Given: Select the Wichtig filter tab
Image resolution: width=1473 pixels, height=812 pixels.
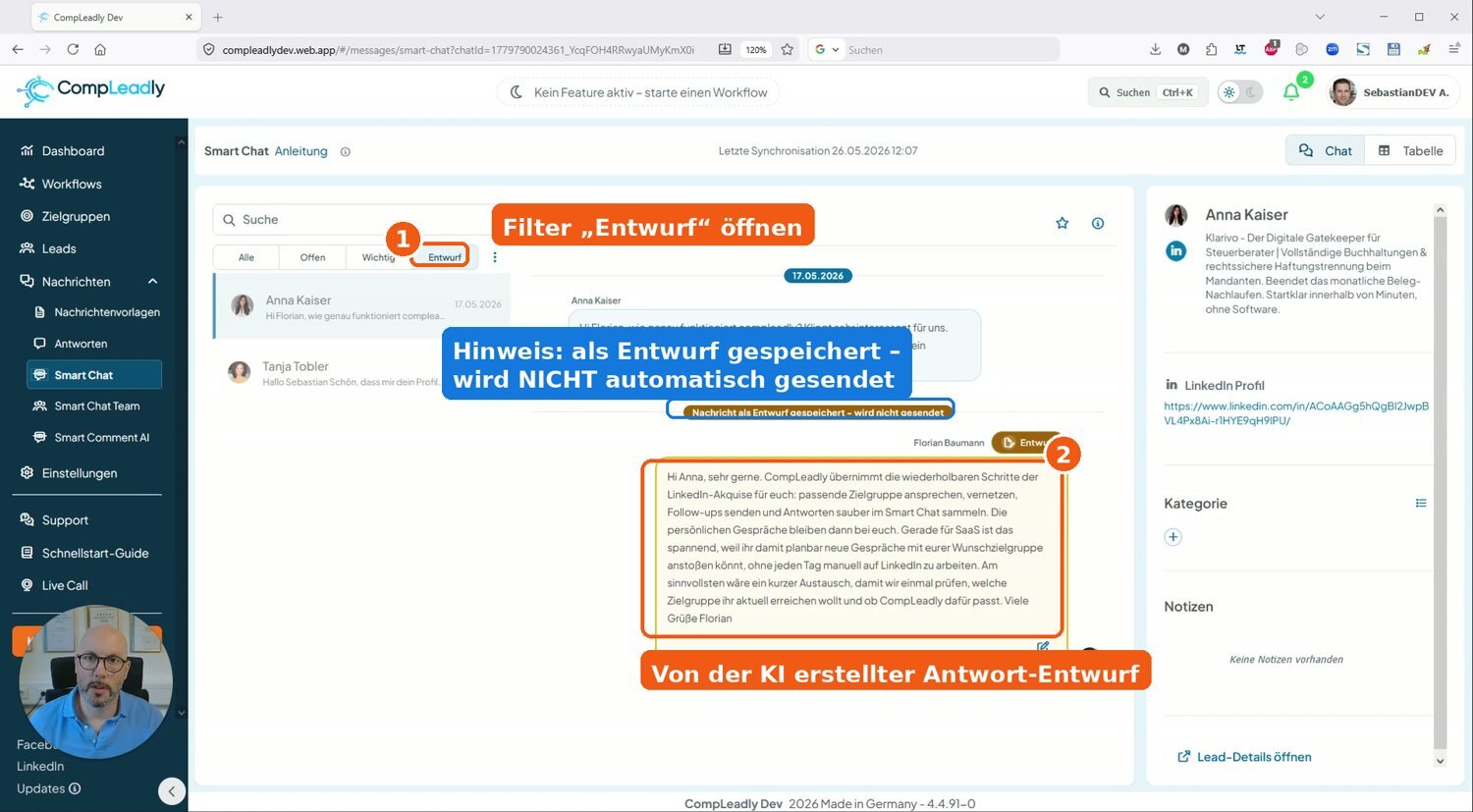Looking at the screenshot, I should 378,257.
